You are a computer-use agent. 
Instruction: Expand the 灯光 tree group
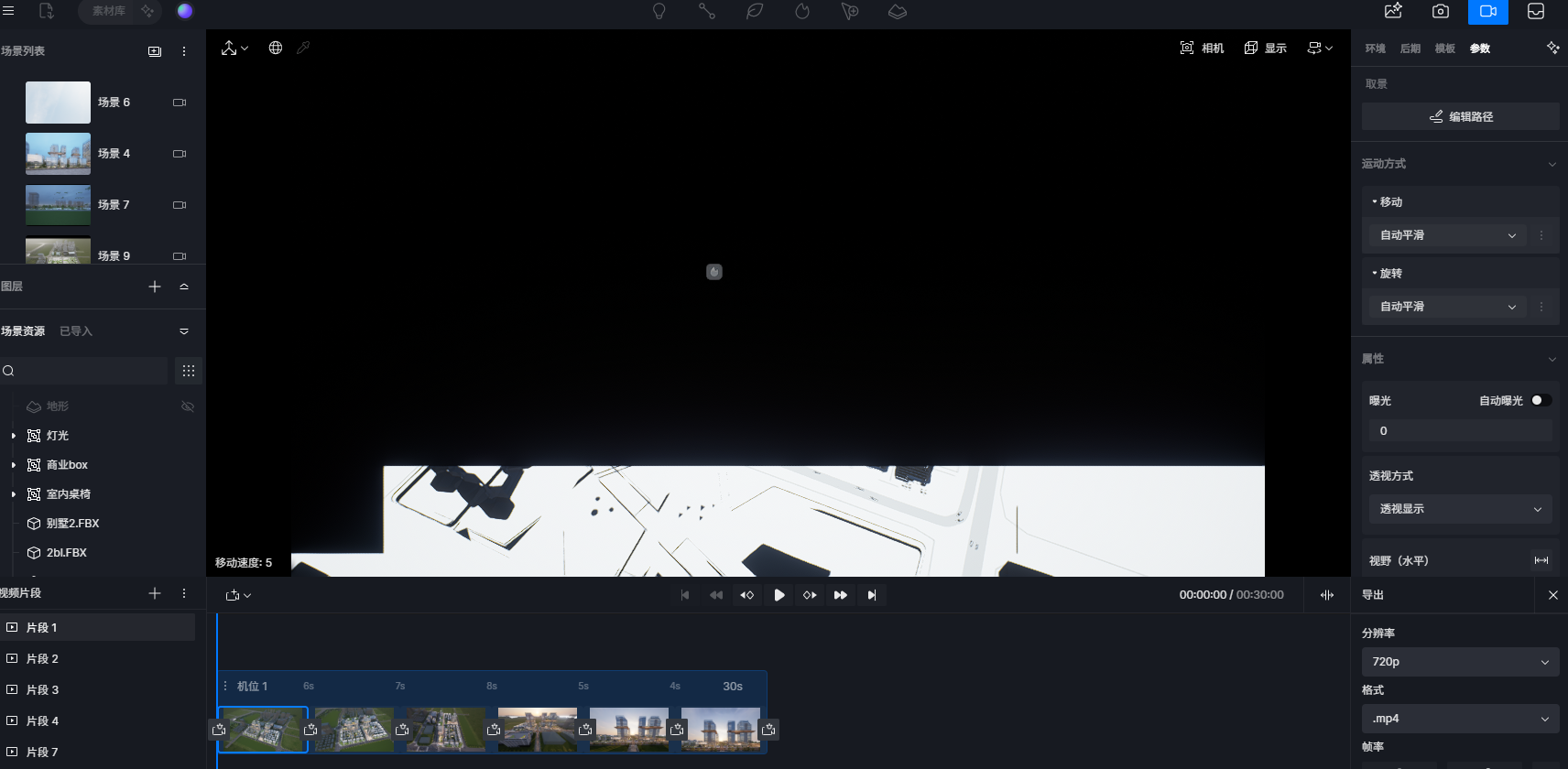14,436
